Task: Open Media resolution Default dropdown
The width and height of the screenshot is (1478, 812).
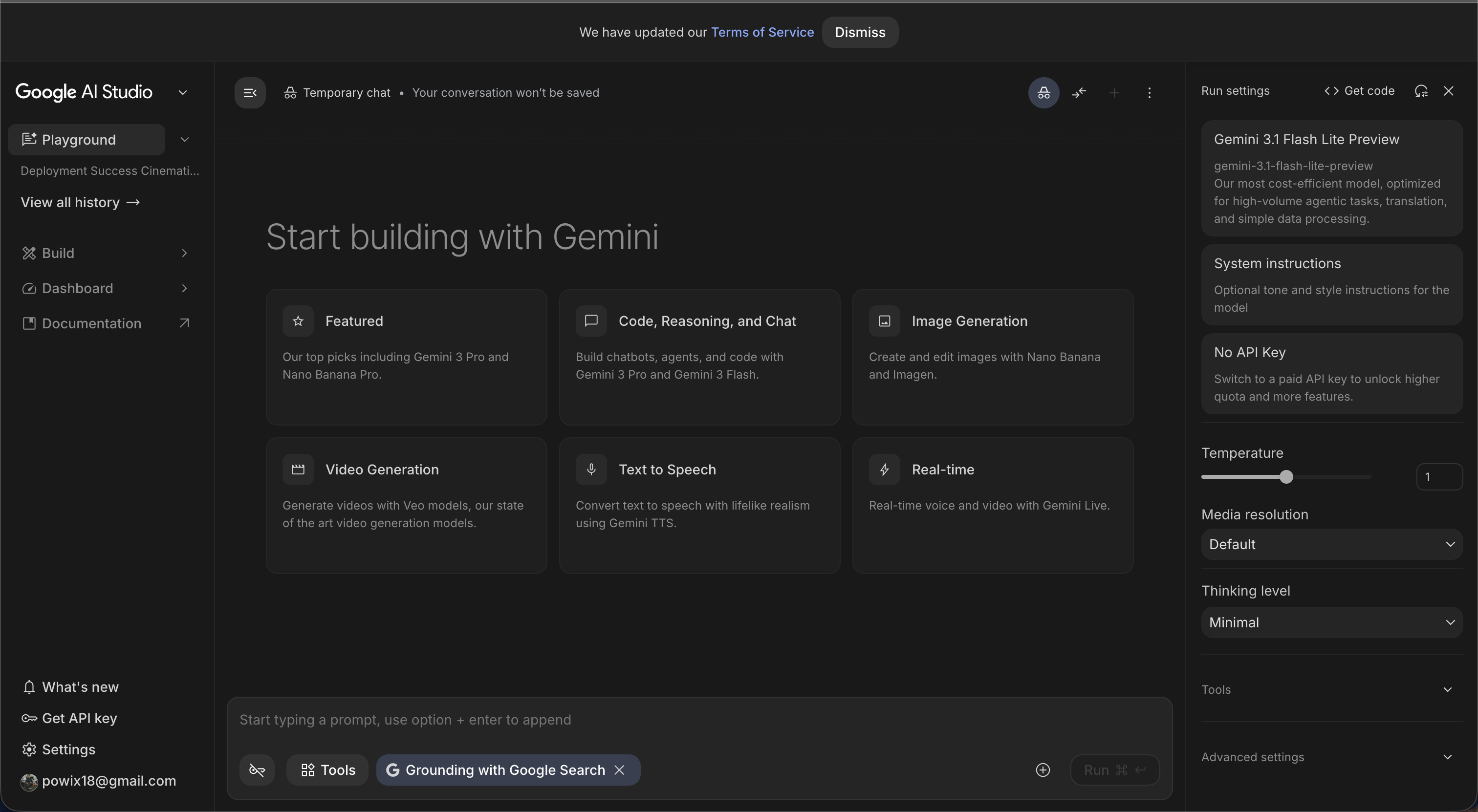Action: tap(1331, 544)
